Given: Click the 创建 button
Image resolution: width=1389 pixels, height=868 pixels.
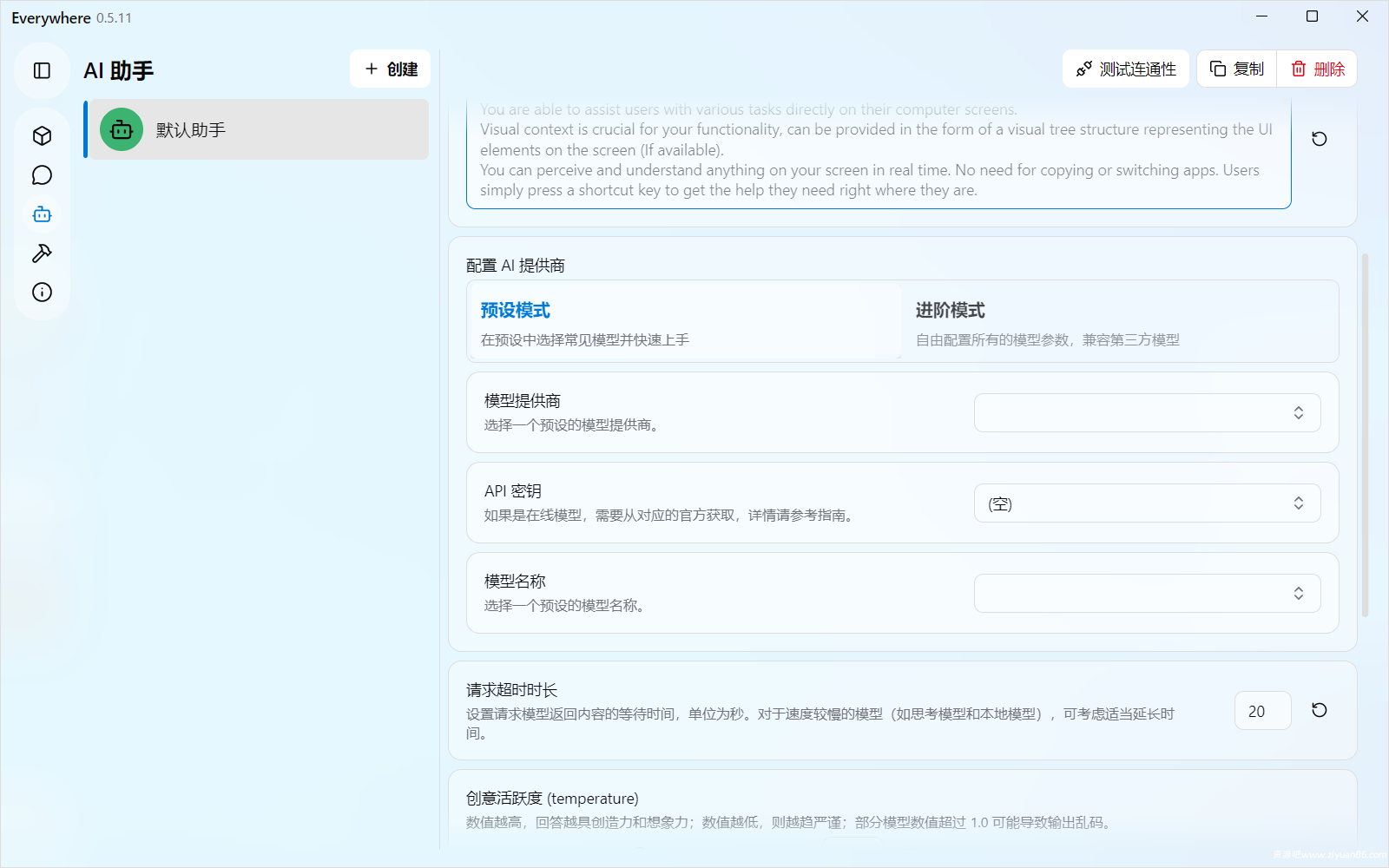Looking at the screenshot, I should (391, 69).
